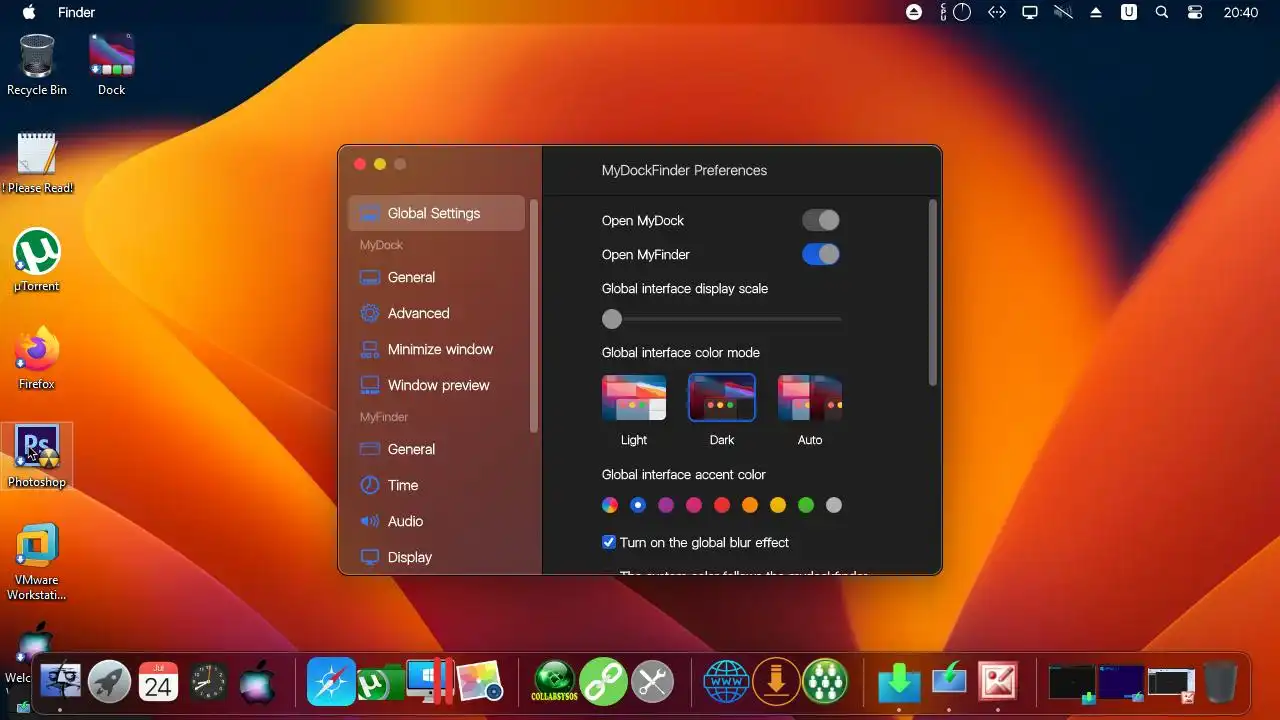The image size is (1280, 720).
Task: Open the Collabsysos green globe dock icon
Action: (555, 682)
